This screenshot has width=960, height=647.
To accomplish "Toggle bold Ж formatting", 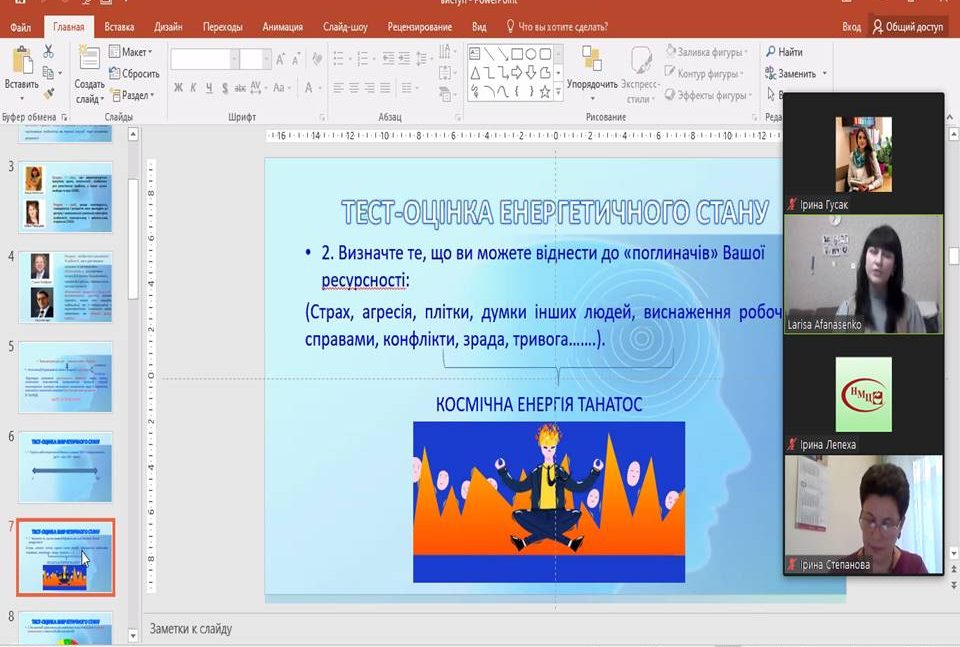I will point(178,88).
